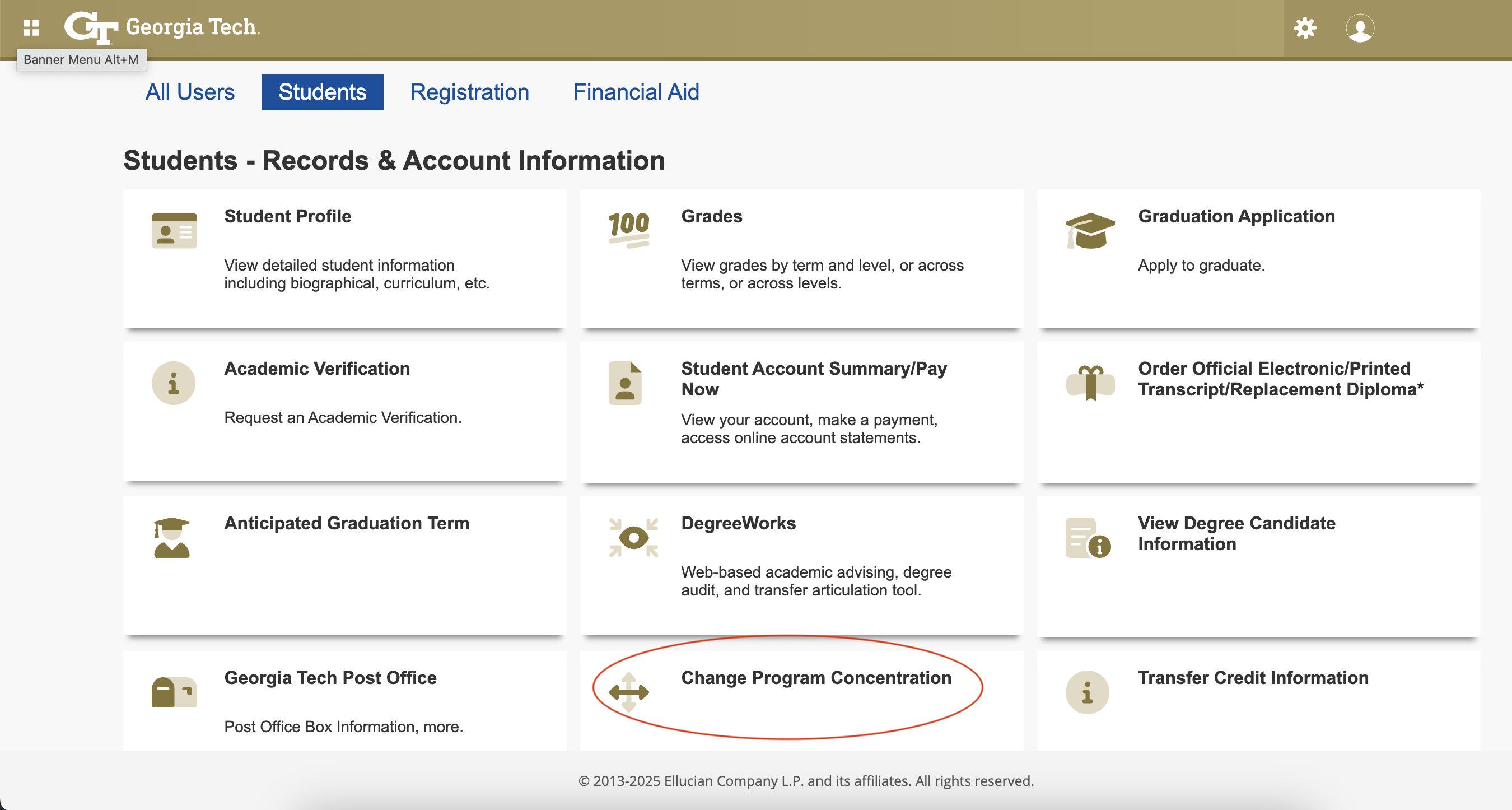Open Anticipated Graduation Term link

point(346,523)
